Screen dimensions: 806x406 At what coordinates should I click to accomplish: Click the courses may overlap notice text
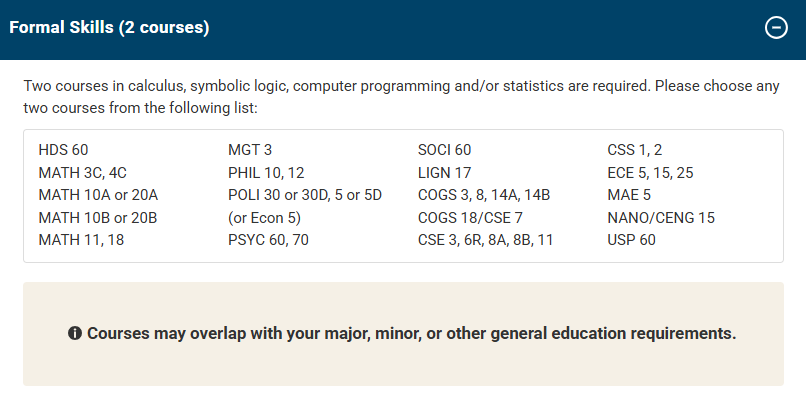[411, 333]
